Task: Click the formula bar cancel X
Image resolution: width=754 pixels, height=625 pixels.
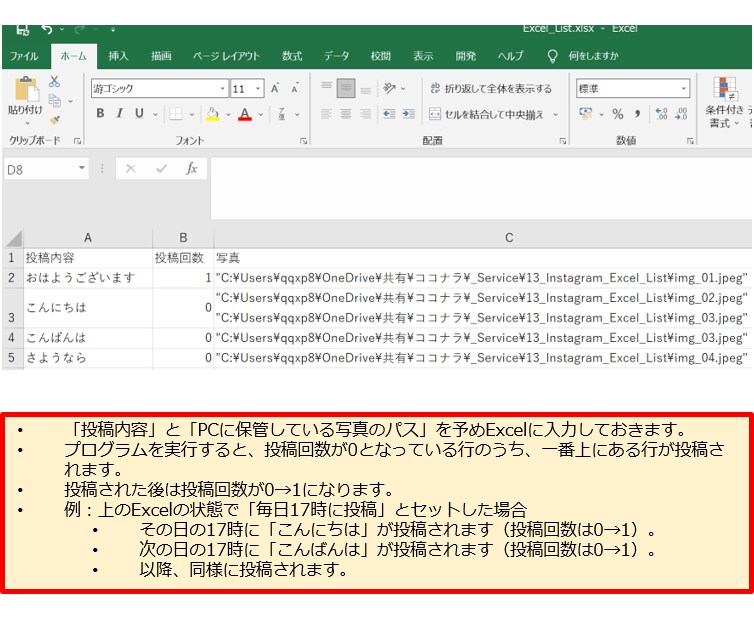Action: [130, 169]
